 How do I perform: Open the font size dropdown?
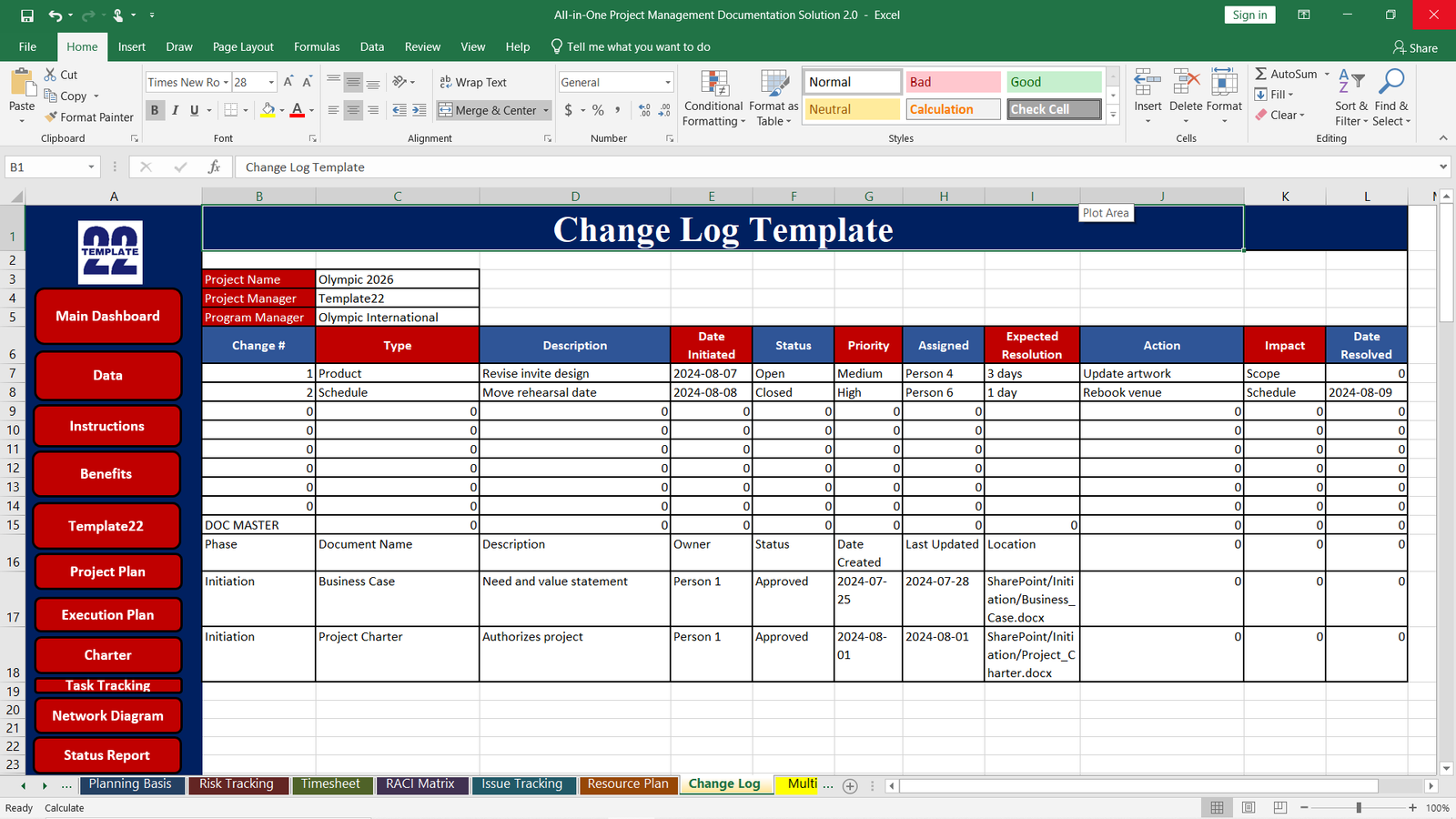[271, 82]
